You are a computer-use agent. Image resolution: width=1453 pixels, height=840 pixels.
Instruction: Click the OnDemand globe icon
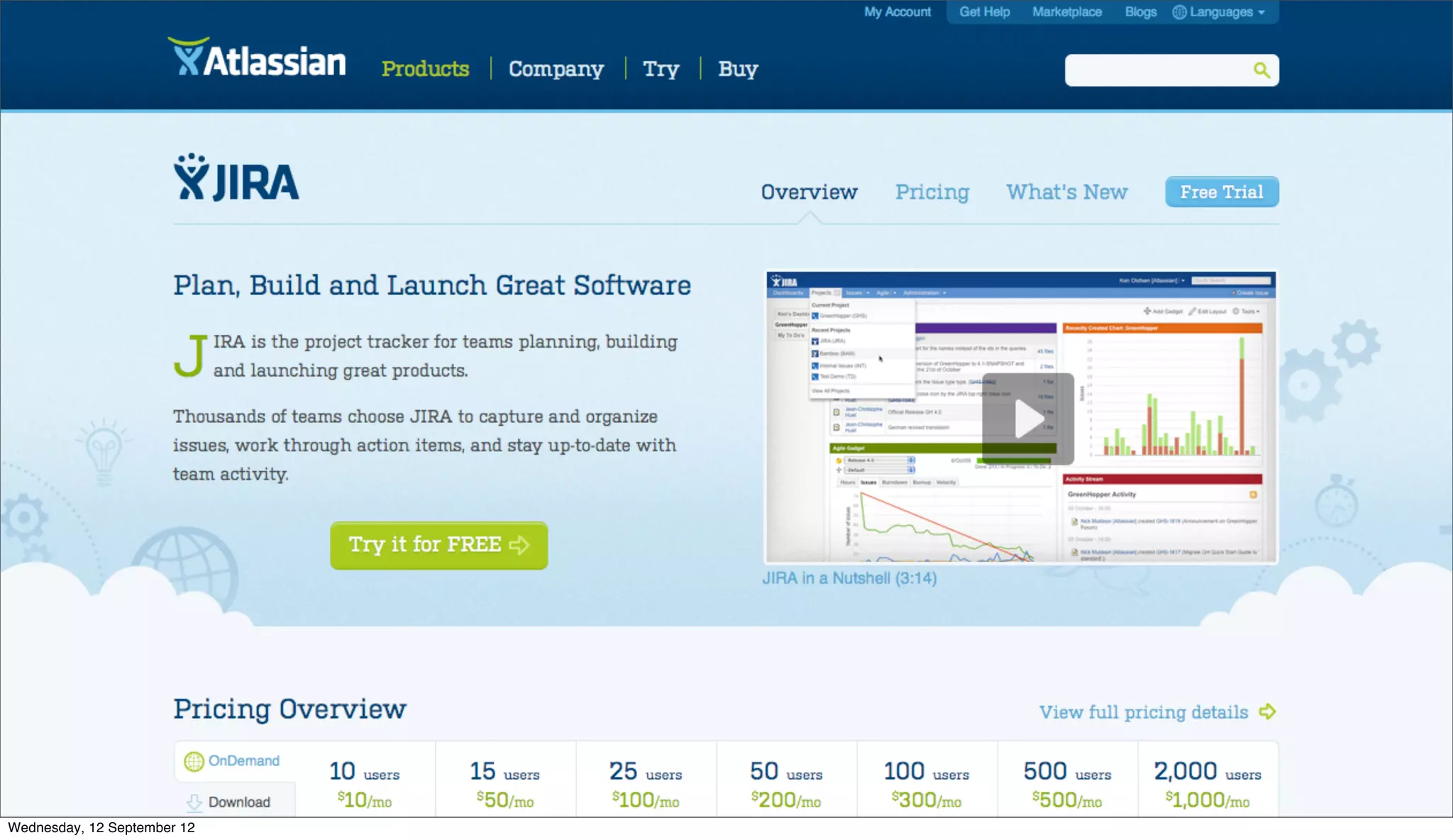[x=194, y=761]
